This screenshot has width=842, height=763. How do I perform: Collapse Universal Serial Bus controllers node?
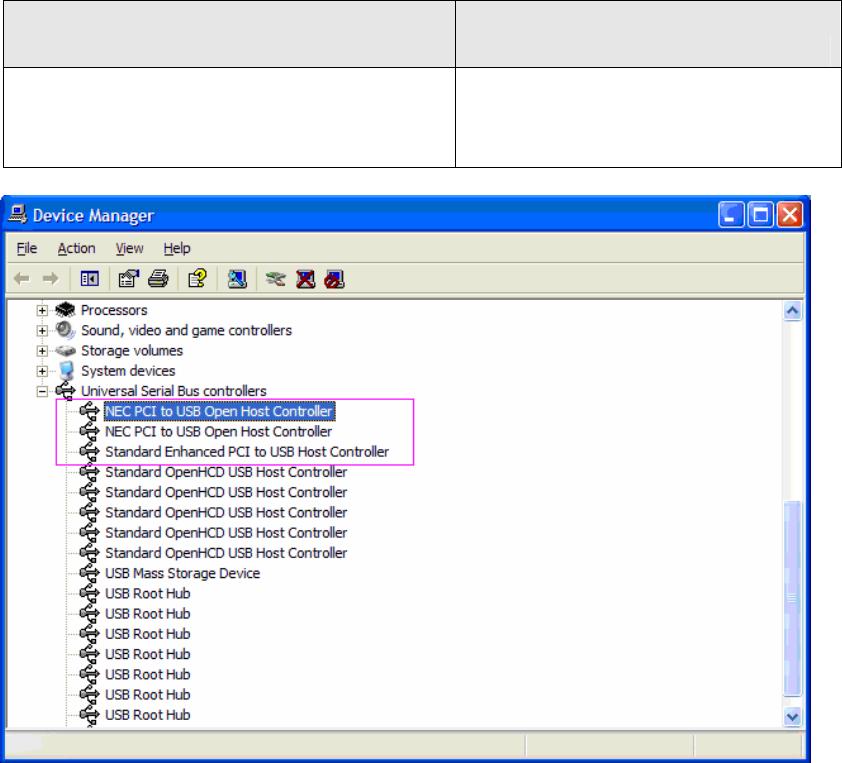42,391
